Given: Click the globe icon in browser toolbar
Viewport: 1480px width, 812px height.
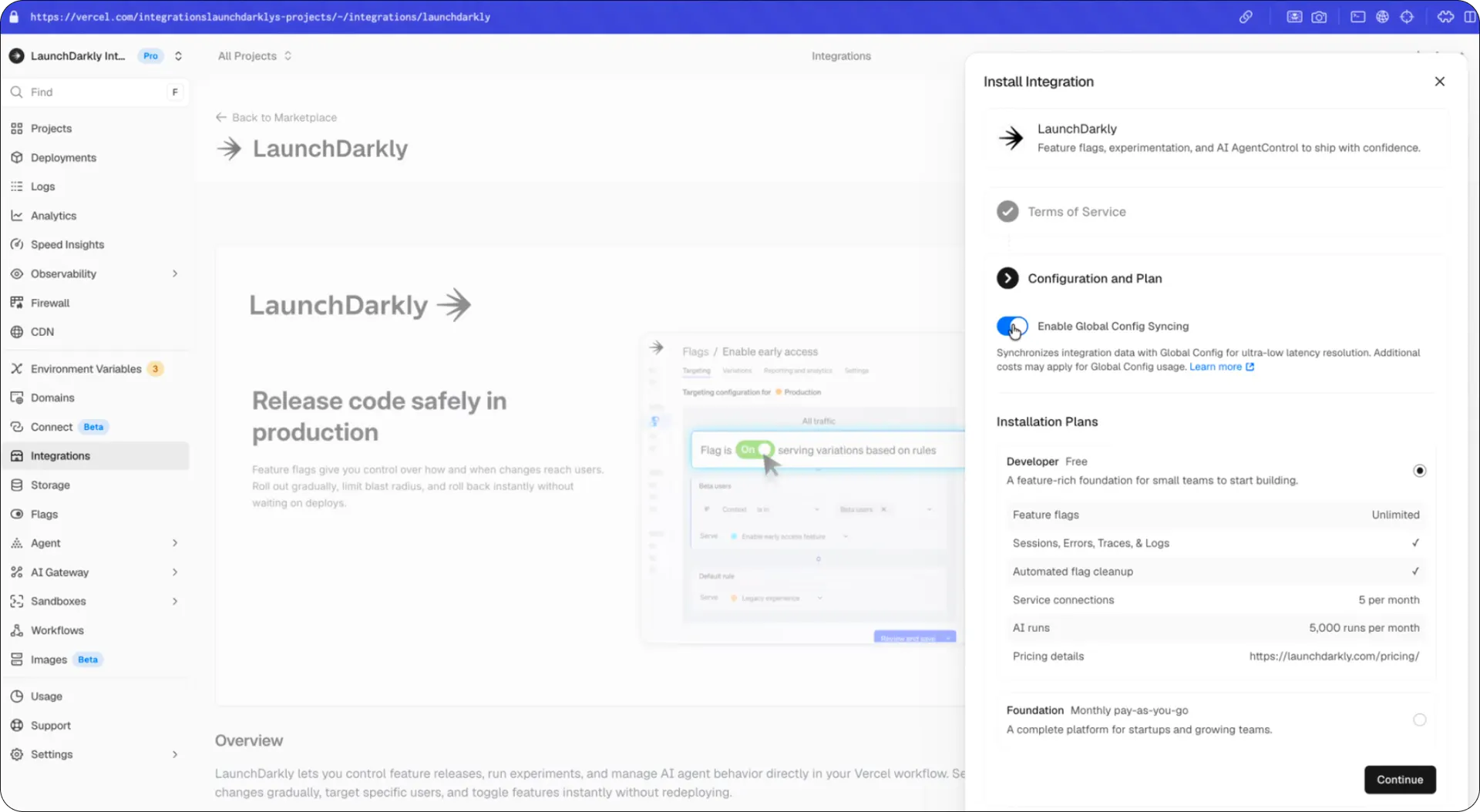Looking at the screenshot, I should coord(1382,17).
